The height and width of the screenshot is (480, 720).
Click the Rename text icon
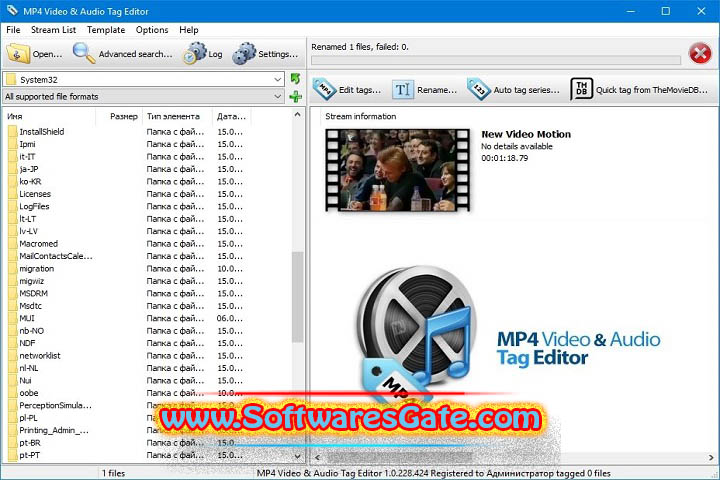click(403, 90)
